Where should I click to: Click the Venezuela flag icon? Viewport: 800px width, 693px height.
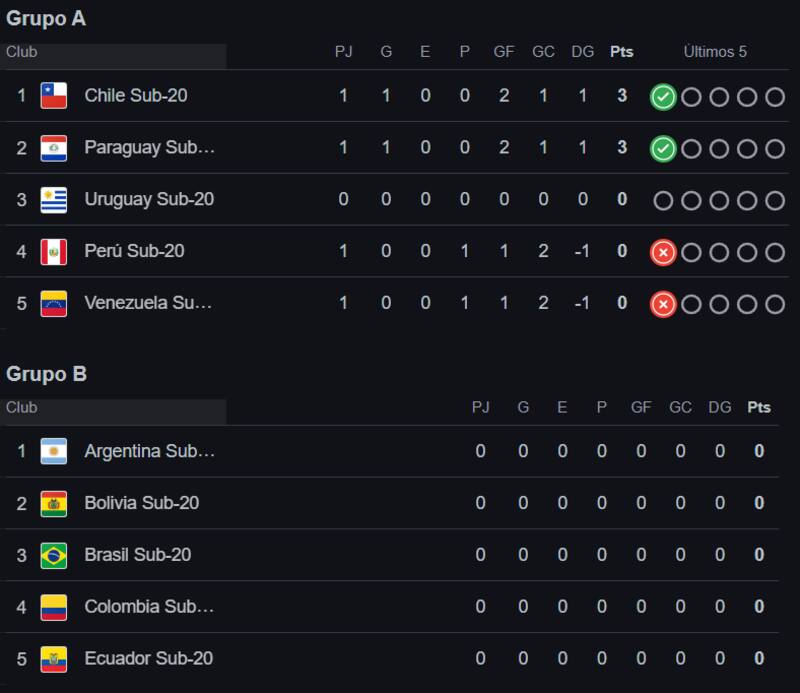pyautogui.click(x=53, y=303)
